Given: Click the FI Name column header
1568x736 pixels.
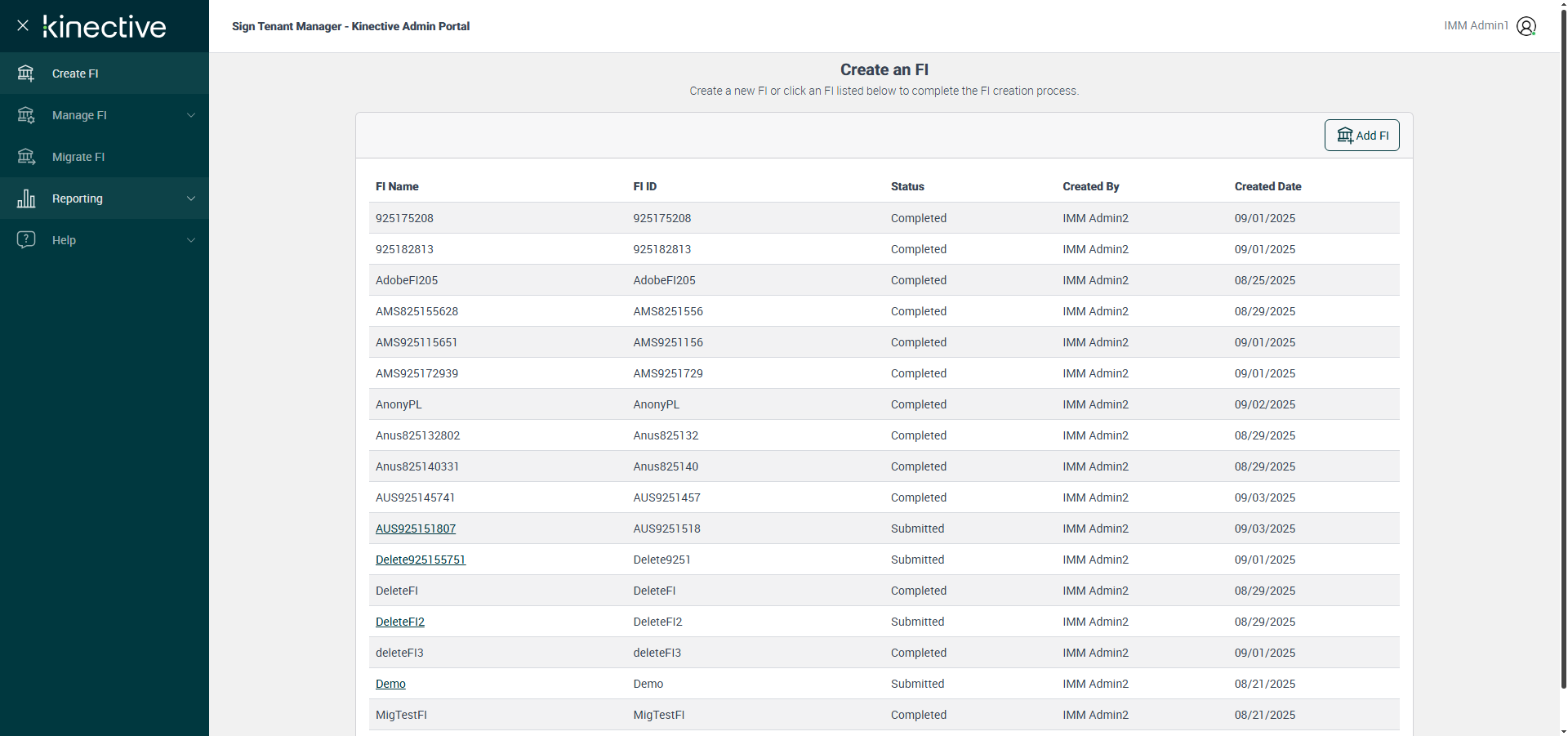Looking at the screenshot, I should click(x=397, y=186).
